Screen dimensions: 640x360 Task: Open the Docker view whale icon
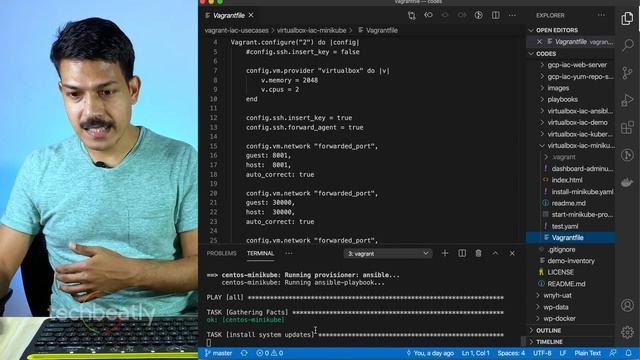click(x=627, y=182)
